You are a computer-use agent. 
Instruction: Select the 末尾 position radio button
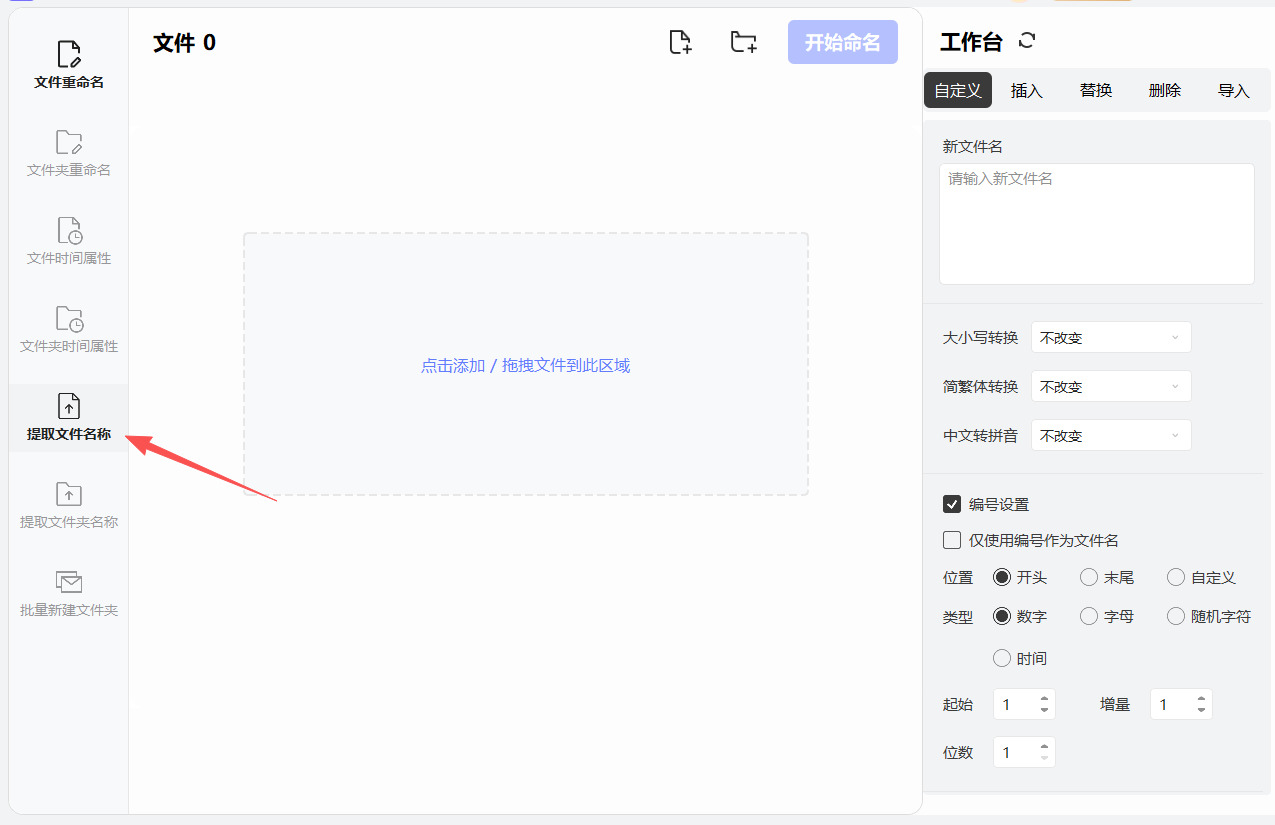[x=1089, y=577]
